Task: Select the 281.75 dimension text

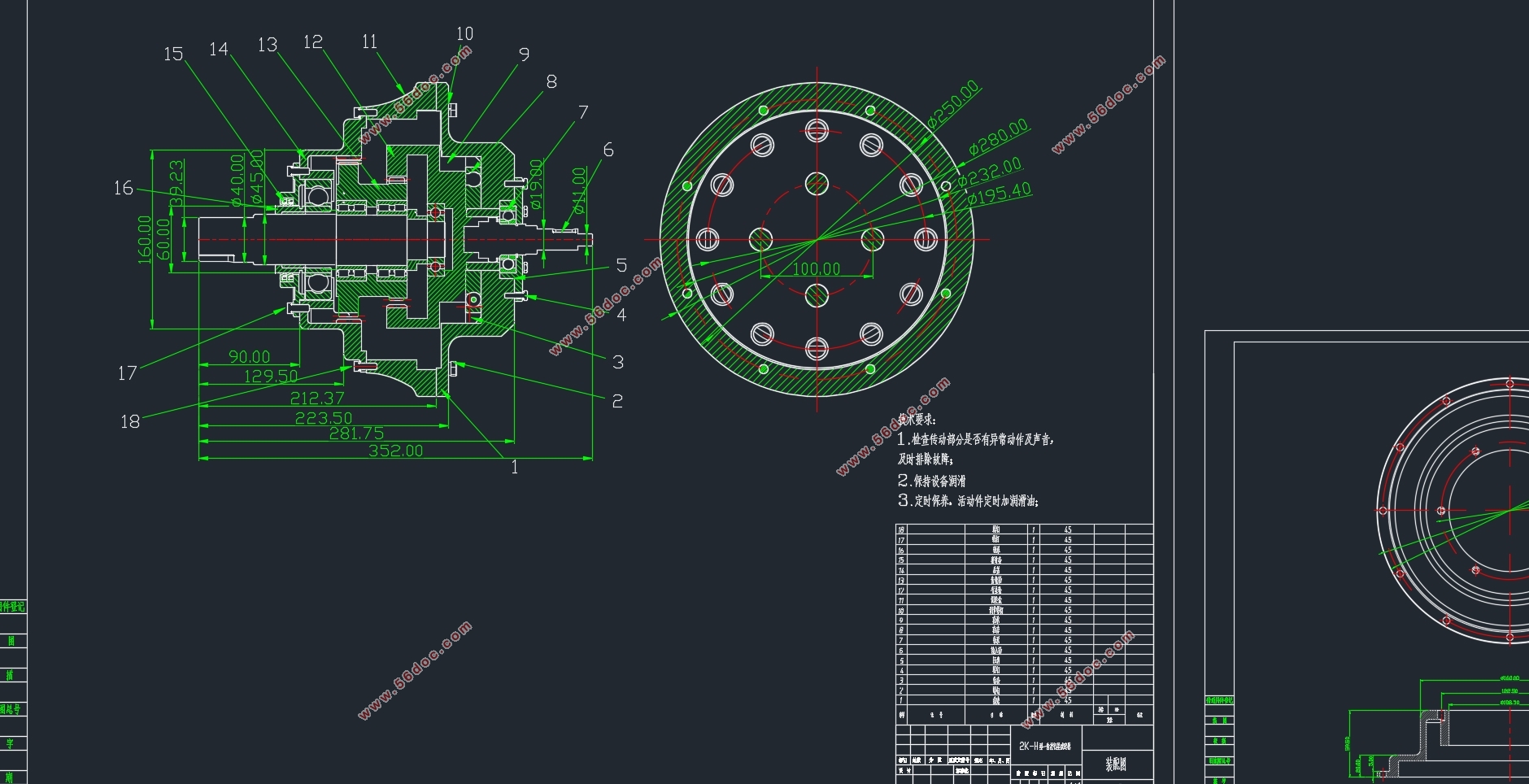Action: (x=356, y=433)
